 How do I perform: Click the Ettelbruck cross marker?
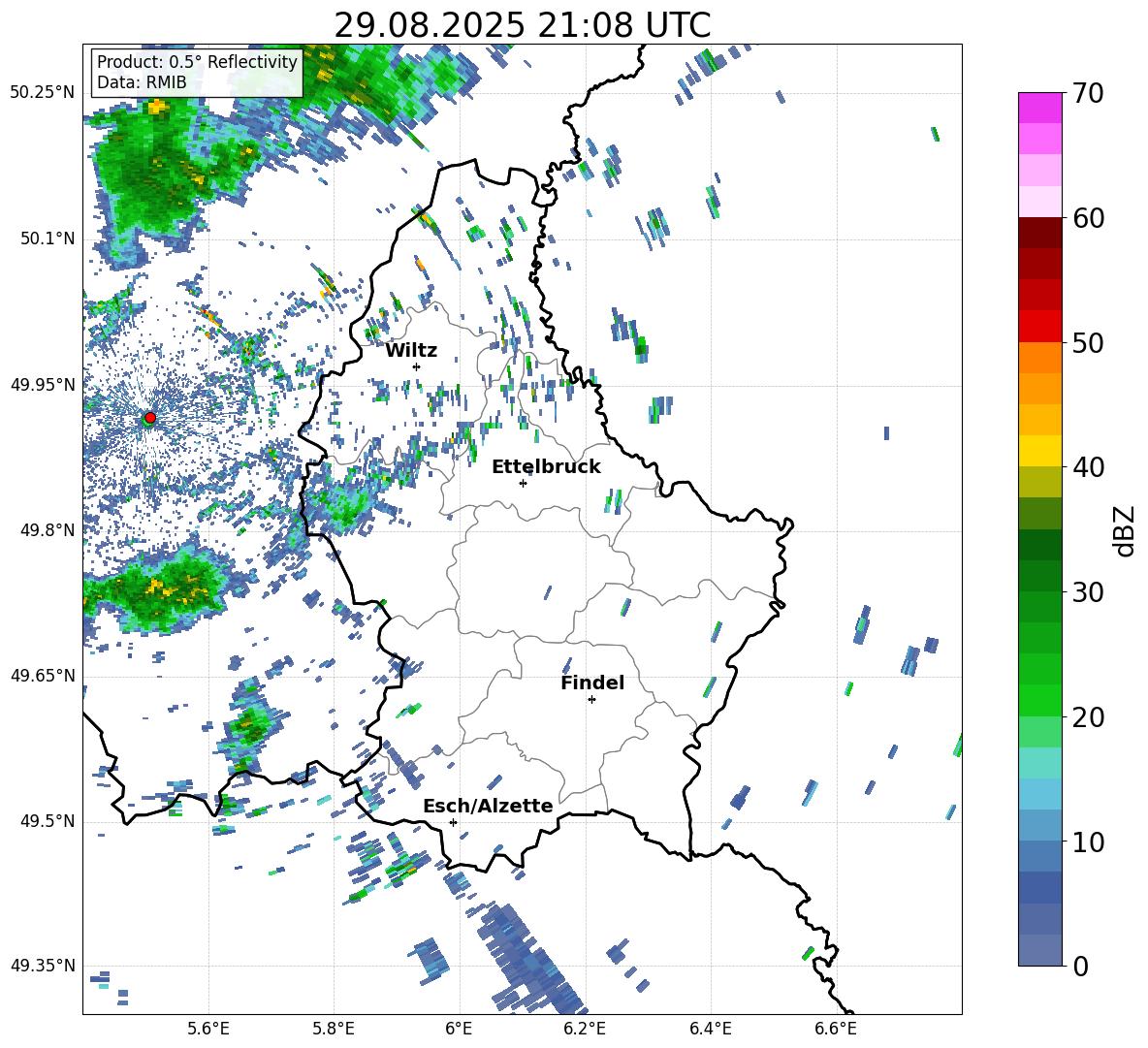click(523, 483)
